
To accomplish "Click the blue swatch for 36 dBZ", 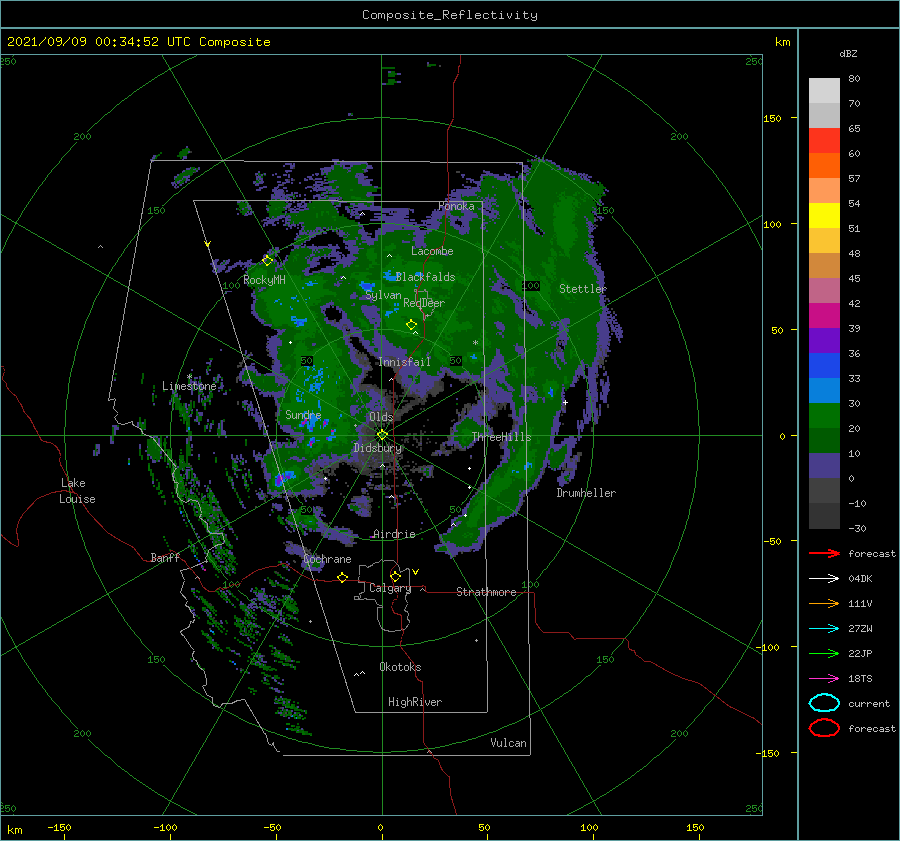I will 824,365.
